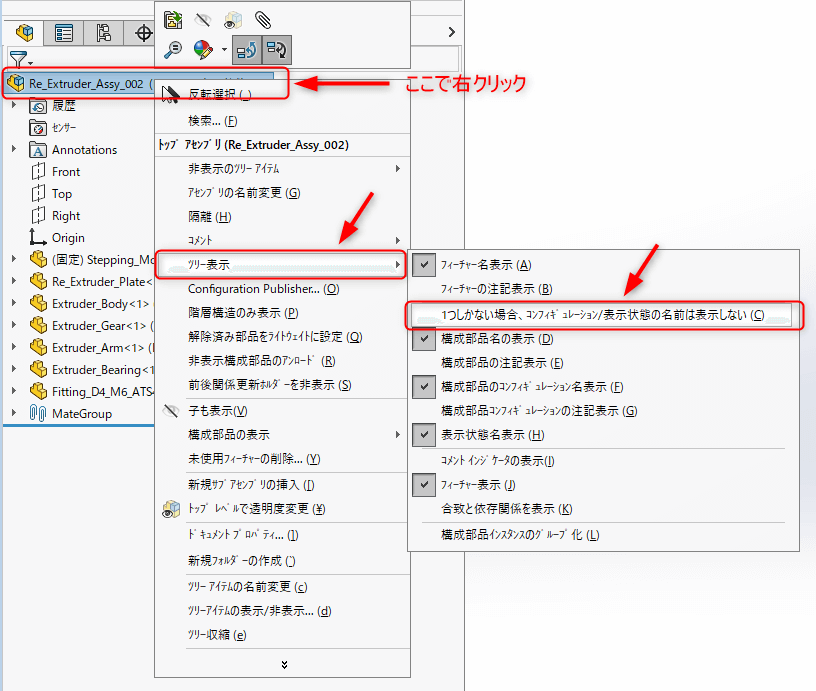The image size is (816, 691).
Task: Click the paperclip attachment icon
Action: pos(263,18)
